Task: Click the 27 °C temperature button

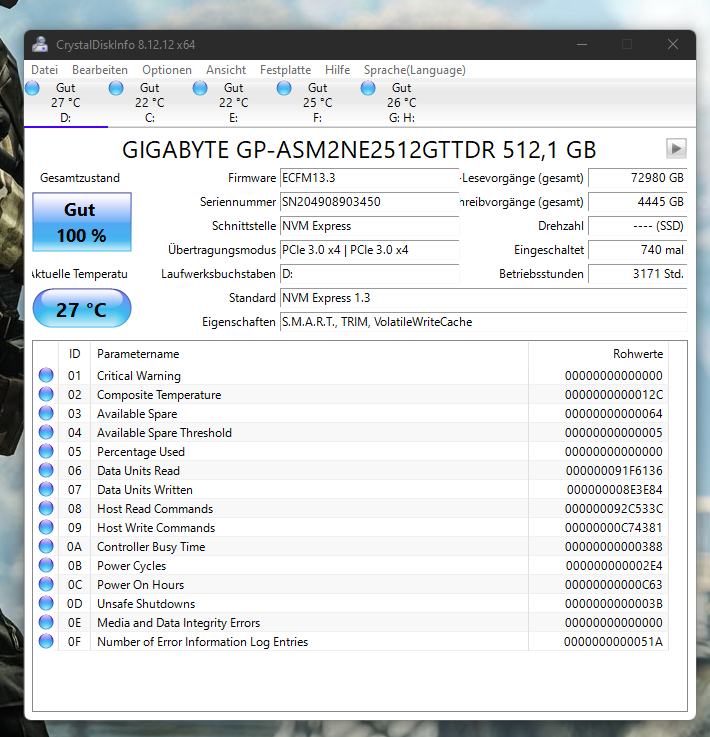Action: click(82, 308)
